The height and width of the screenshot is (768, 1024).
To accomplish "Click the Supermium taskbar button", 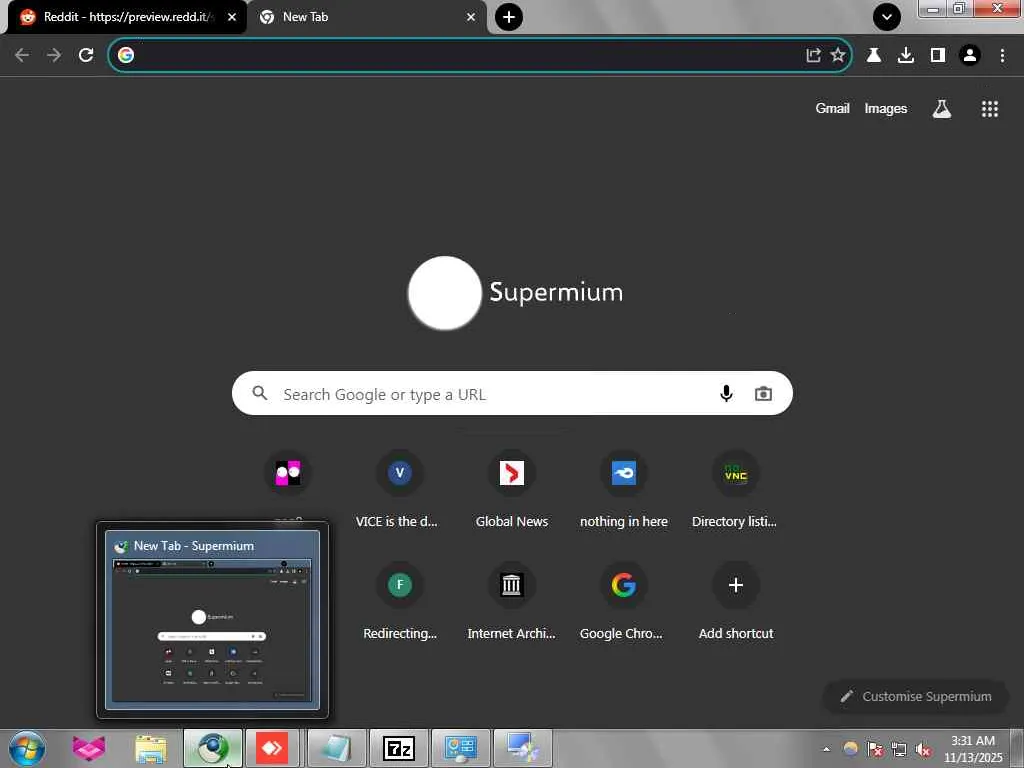I will coord(213,748).
